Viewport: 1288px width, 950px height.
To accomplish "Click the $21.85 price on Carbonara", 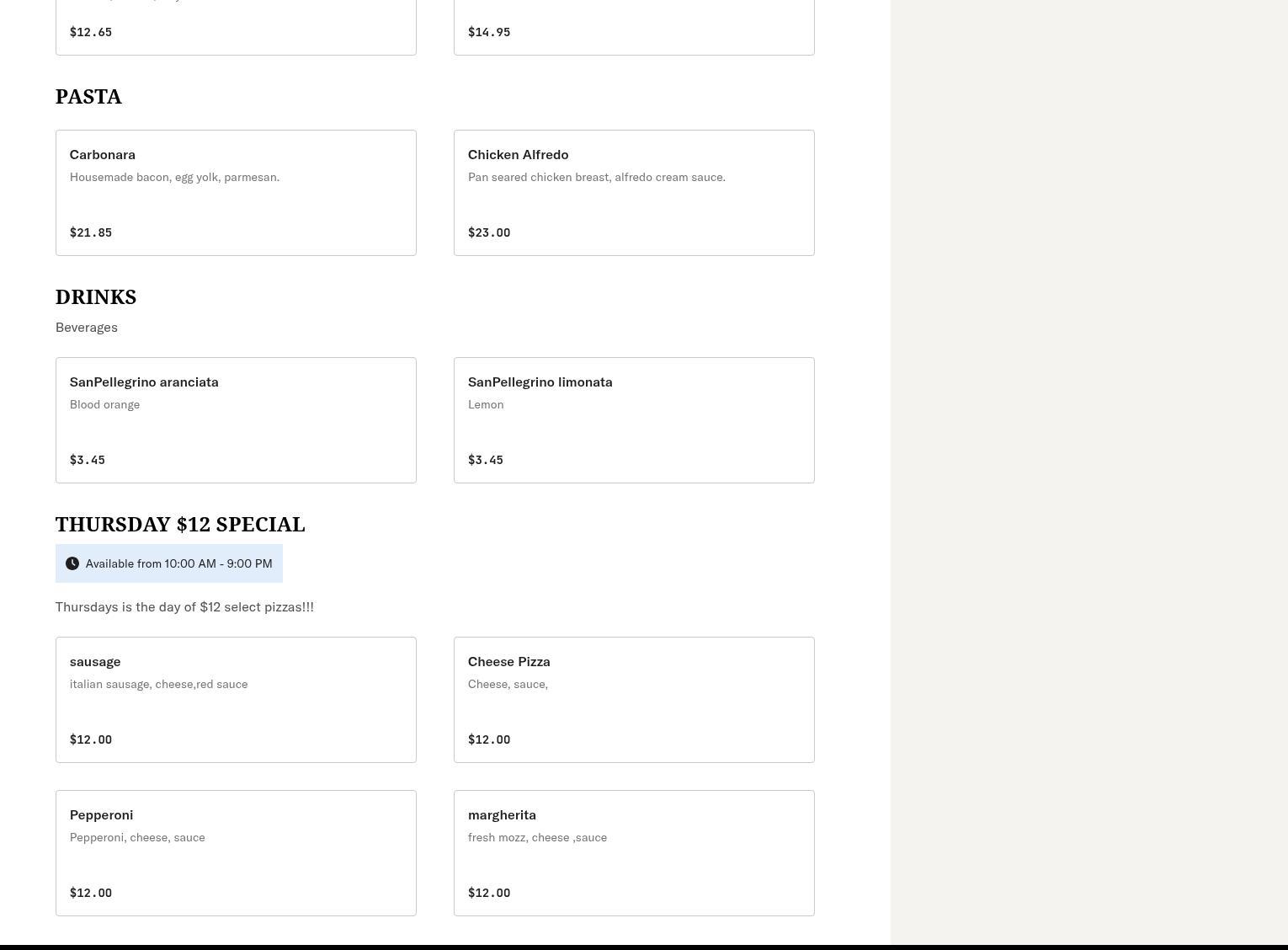I will pyautogui.click(x=91, y=232).
